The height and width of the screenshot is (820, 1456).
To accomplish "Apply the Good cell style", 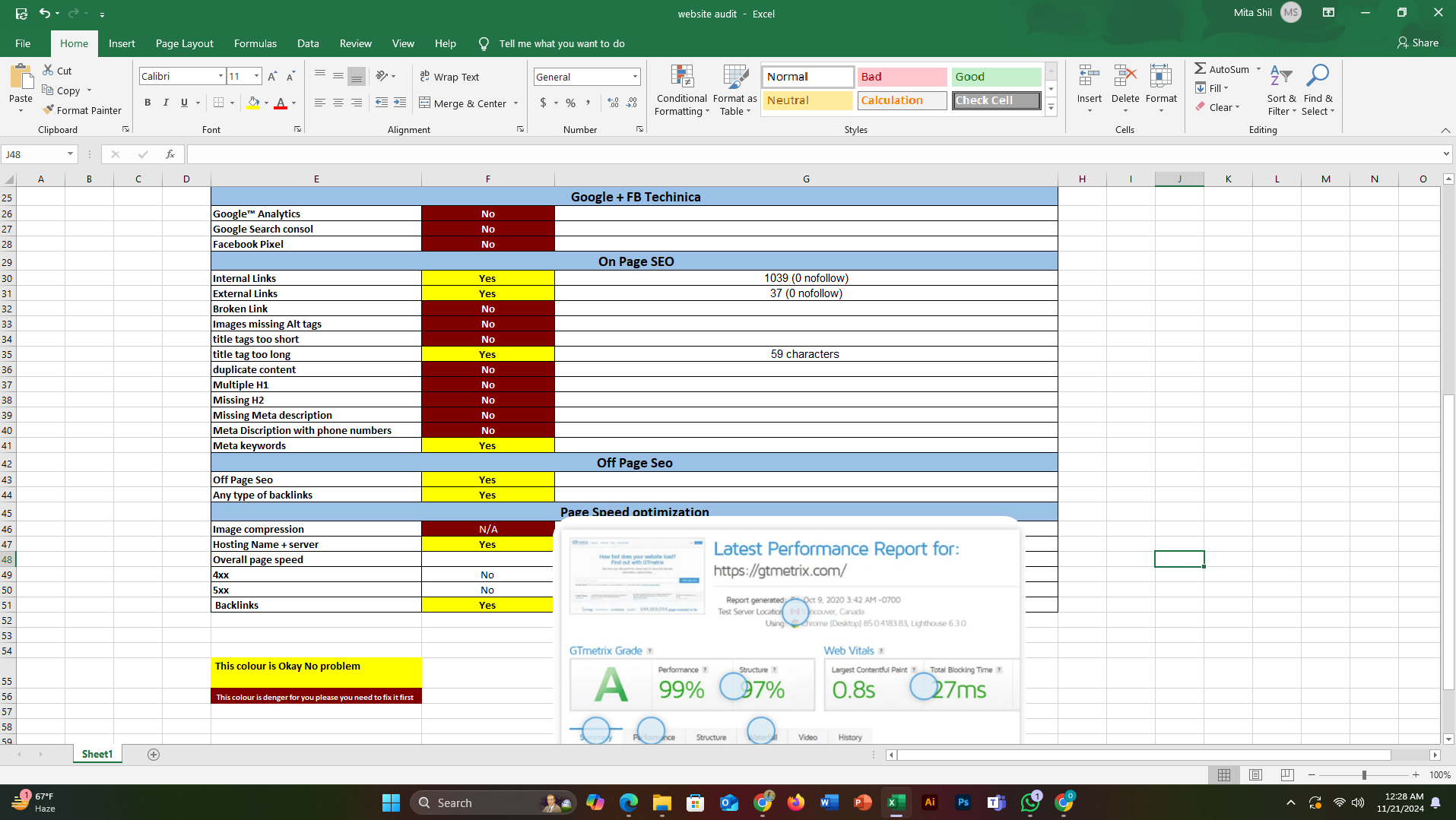I will pyautogui.click(x=995, y=77).
